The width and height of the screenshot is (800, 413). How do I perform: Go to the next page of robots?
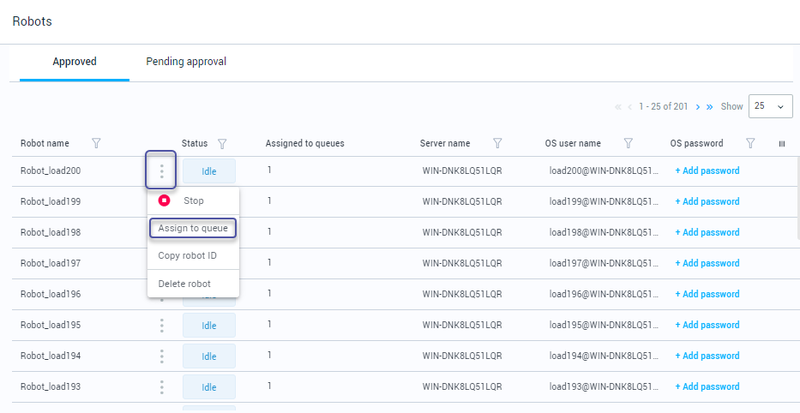click(697, 106)
